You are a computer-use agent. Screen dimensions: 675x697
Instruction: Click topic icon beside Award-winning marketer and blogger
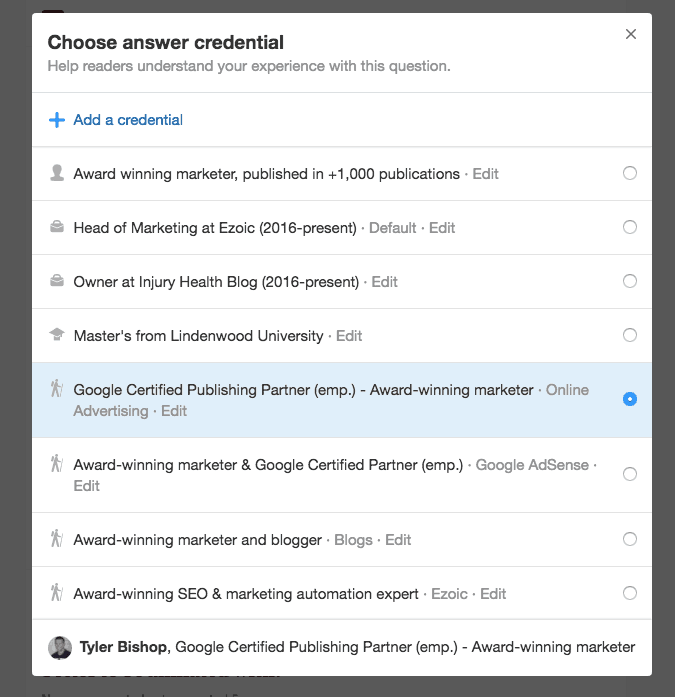(x=57, y=540)
